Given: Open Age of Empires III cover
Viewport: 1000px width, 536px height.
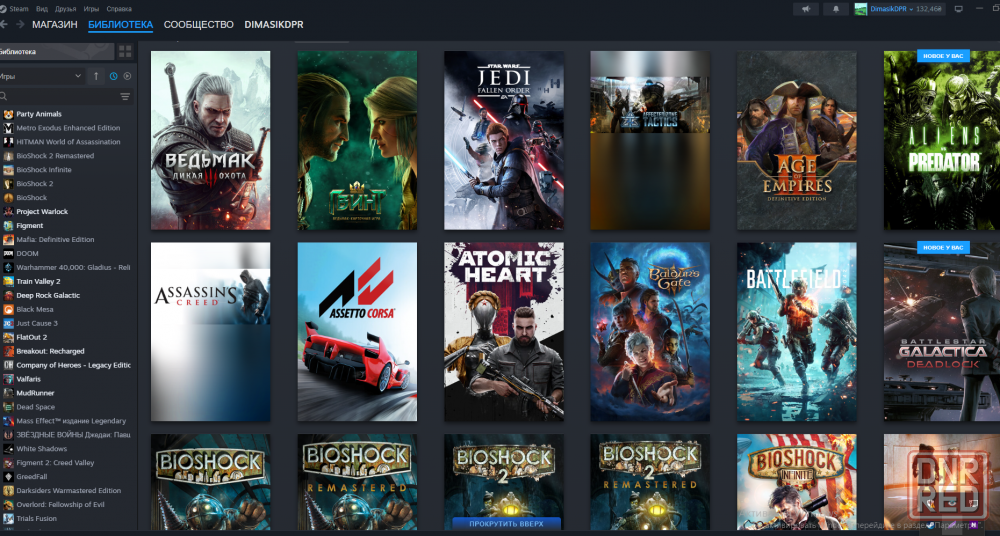Looking at the screenshot, I should pos(797,140).
